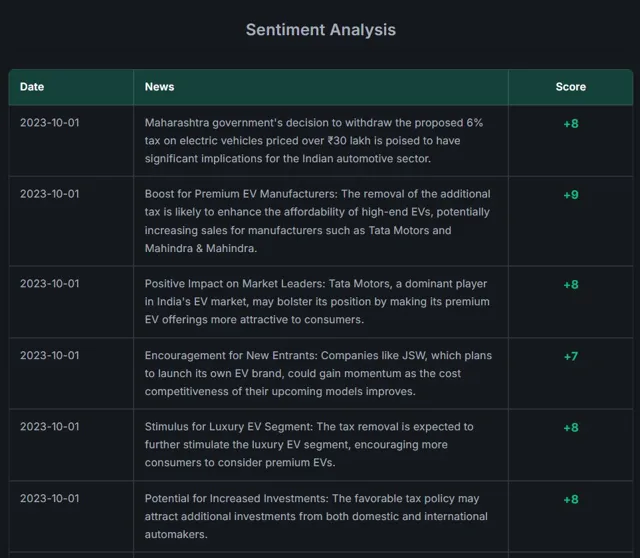Screen dimensions: 640x558
Task: Click the date in the New Entrants row
Action: 49,356
